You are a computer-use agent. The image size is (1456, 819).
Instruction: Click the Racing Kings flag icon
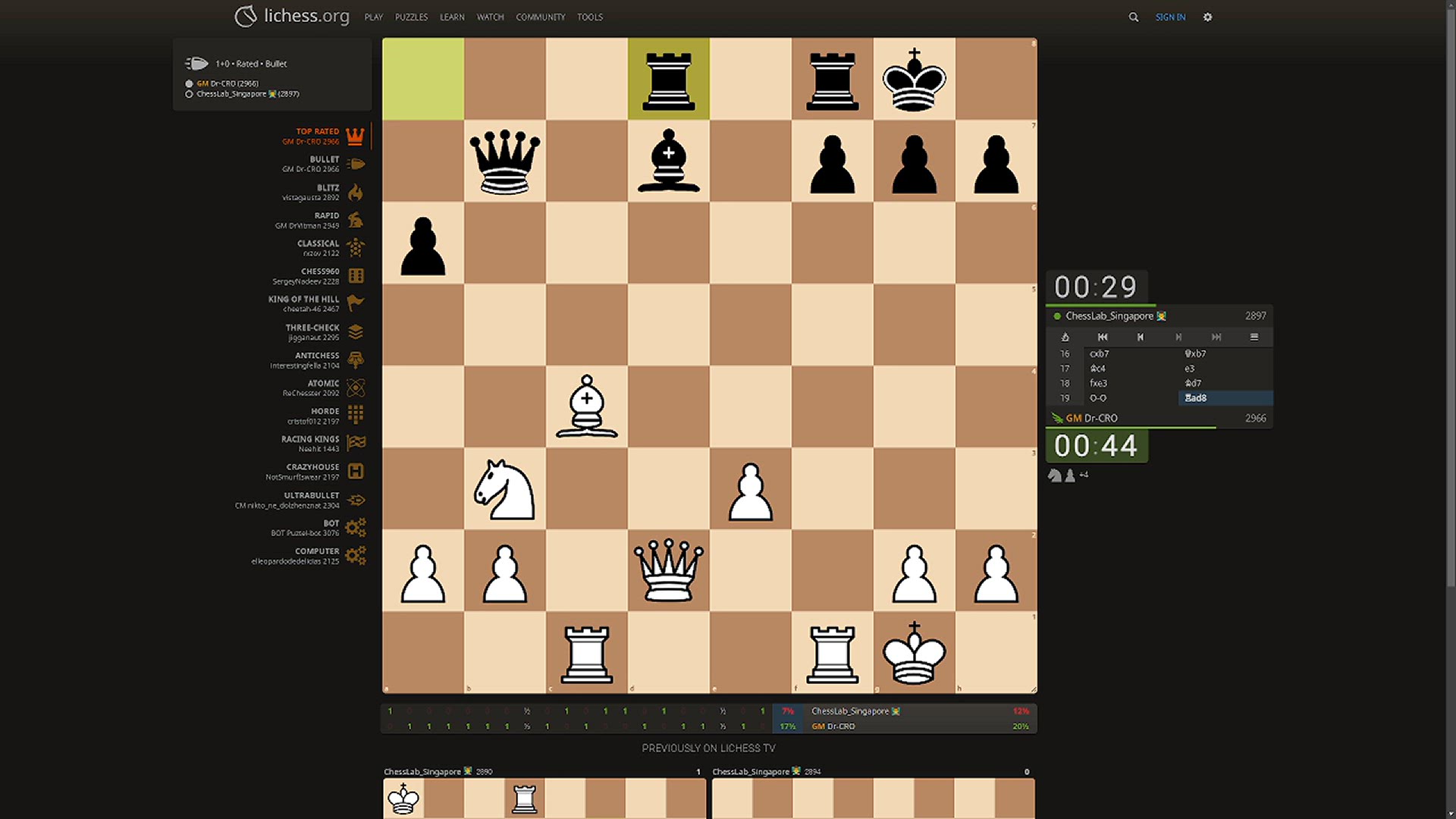point(356,443)
